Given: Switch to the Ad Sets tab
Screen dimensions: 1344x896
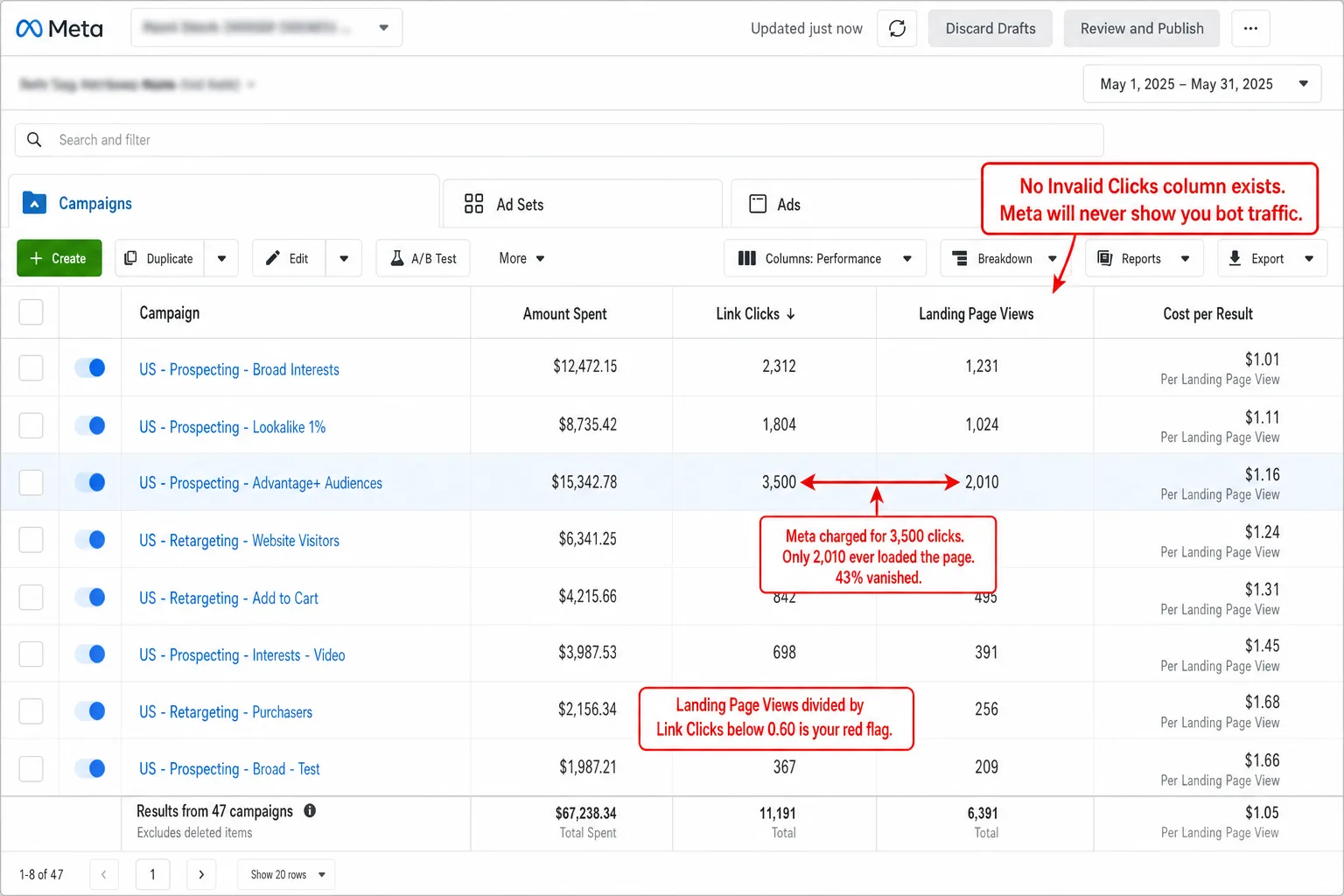Looking at the screenshot, I should point(583,204).
